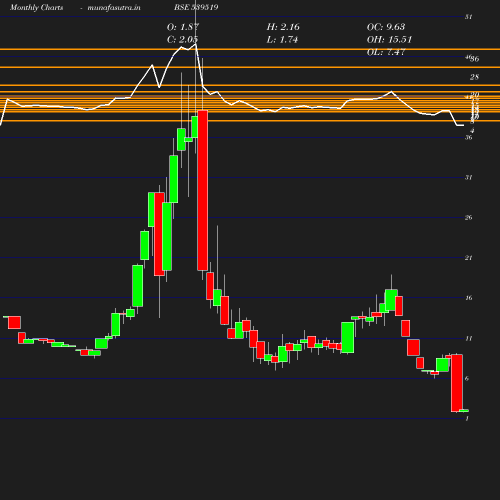Click the "6" price axis label

[x=467, y=378]
